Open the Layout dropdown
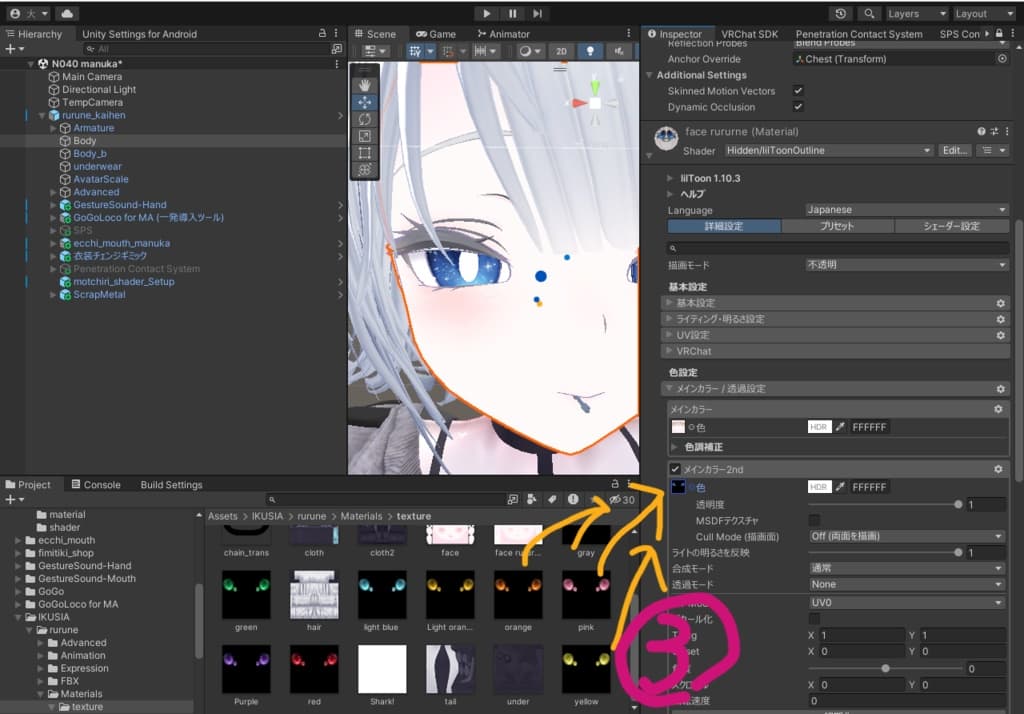1024x714 pixels. pyautogui.click(x=984, y=13)
